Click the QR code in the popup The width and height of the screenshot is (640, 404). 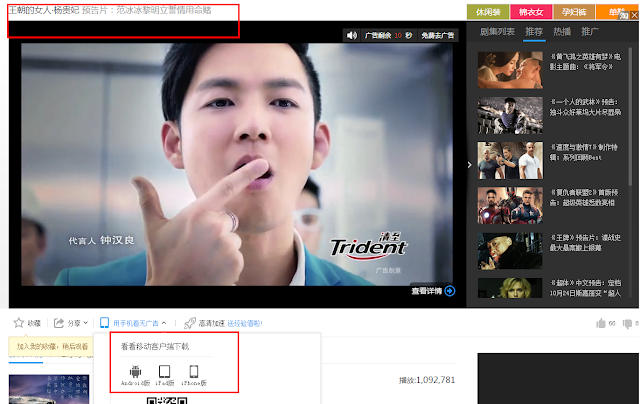[167, 400]
